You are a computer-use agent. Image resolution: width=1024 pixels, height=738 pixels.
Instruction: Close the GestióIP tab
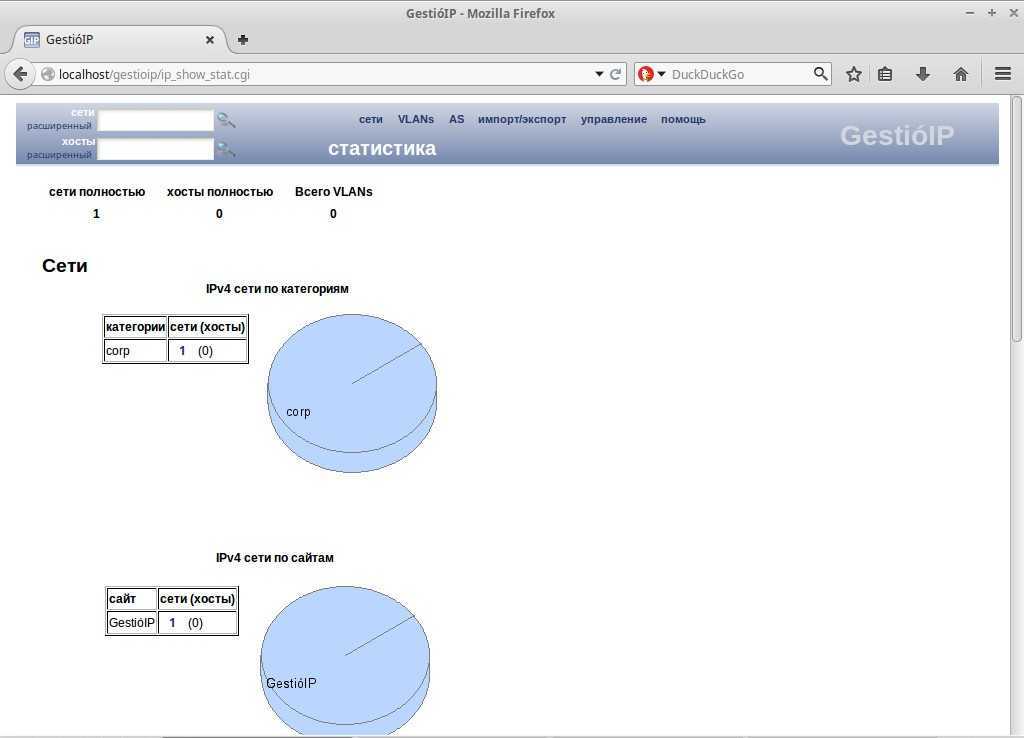[x=210, y=40]
